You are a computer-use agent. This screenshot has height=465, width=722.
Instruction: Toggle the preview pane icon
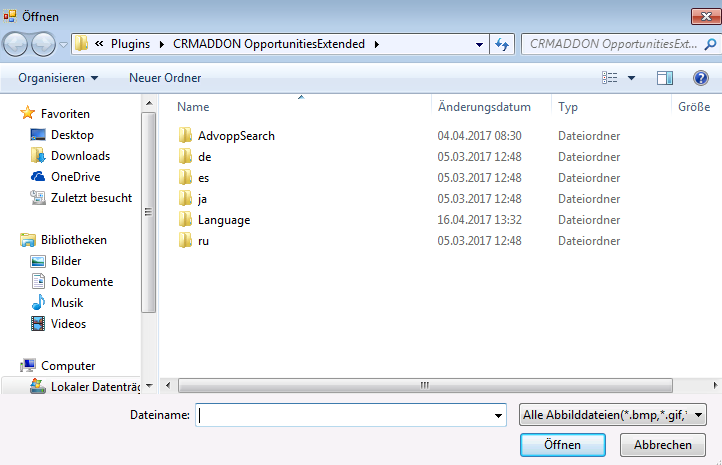[x=665, y=77]
